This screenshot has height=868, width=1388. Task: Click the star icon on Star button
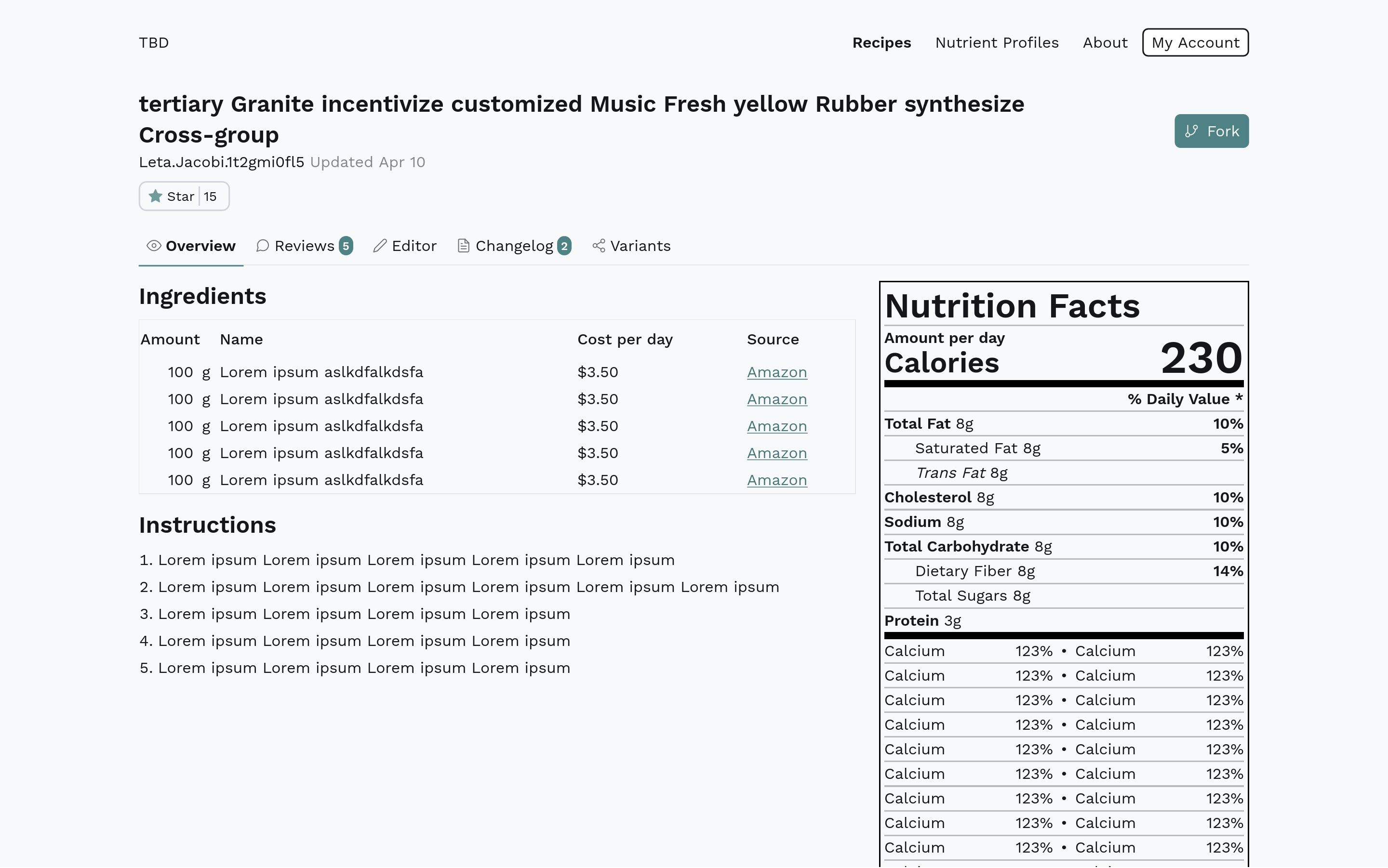[155, 197]
